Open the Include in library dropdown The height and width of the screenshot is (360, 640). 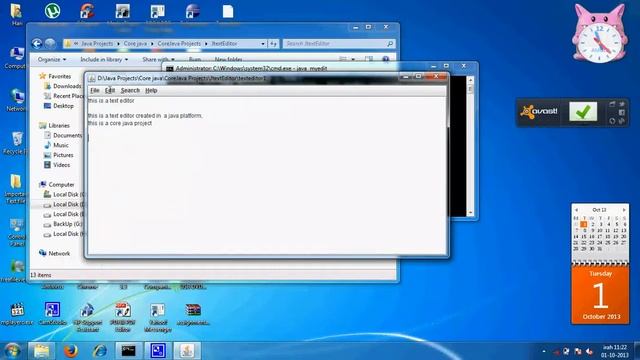104,60
